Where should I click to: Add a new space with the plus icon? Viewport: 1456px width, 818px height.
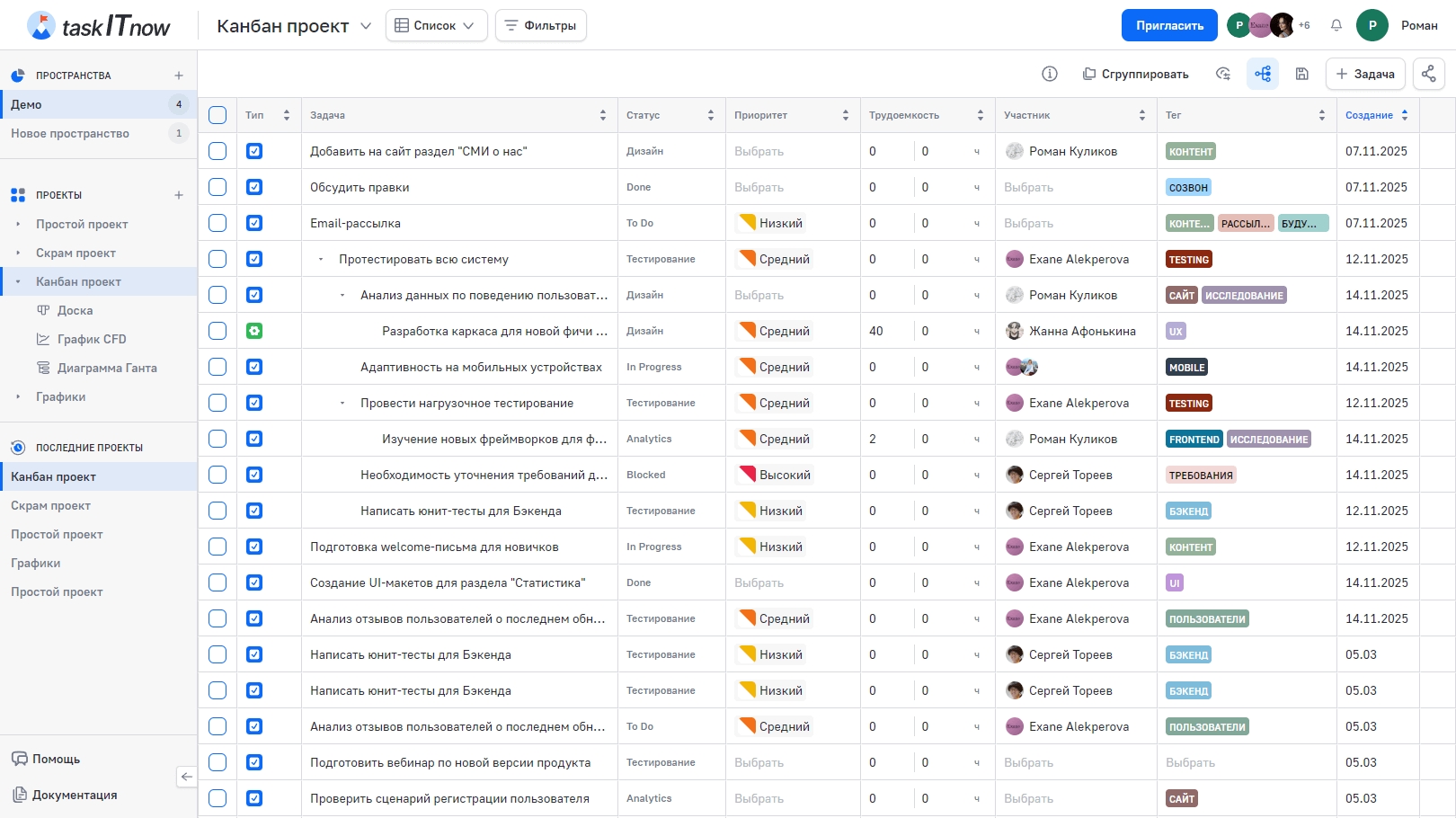tap(179, 76)
